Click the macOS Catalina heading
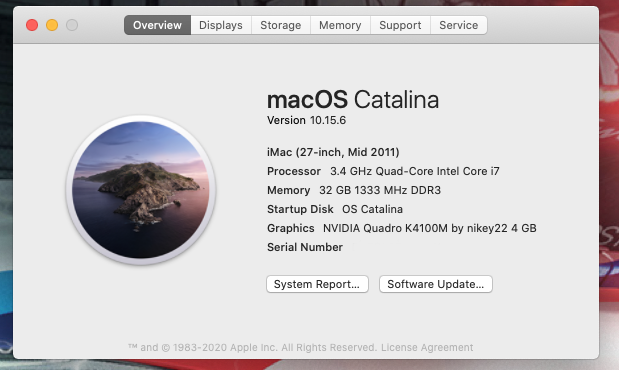This screenshot has height=370, width=619. point(353,100)
